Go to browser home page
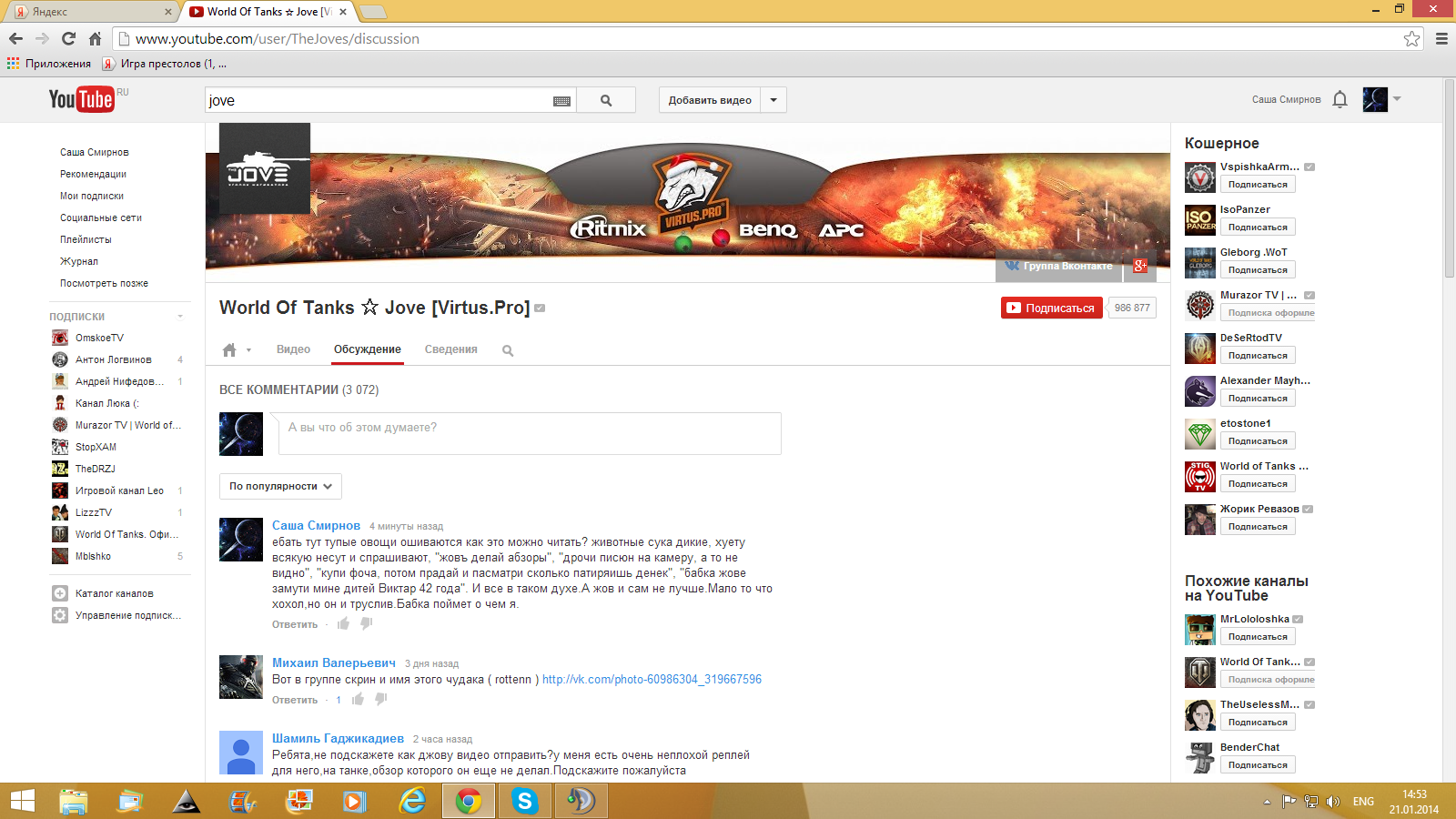The image size is (1456, 819). click(x=95, y=38)
